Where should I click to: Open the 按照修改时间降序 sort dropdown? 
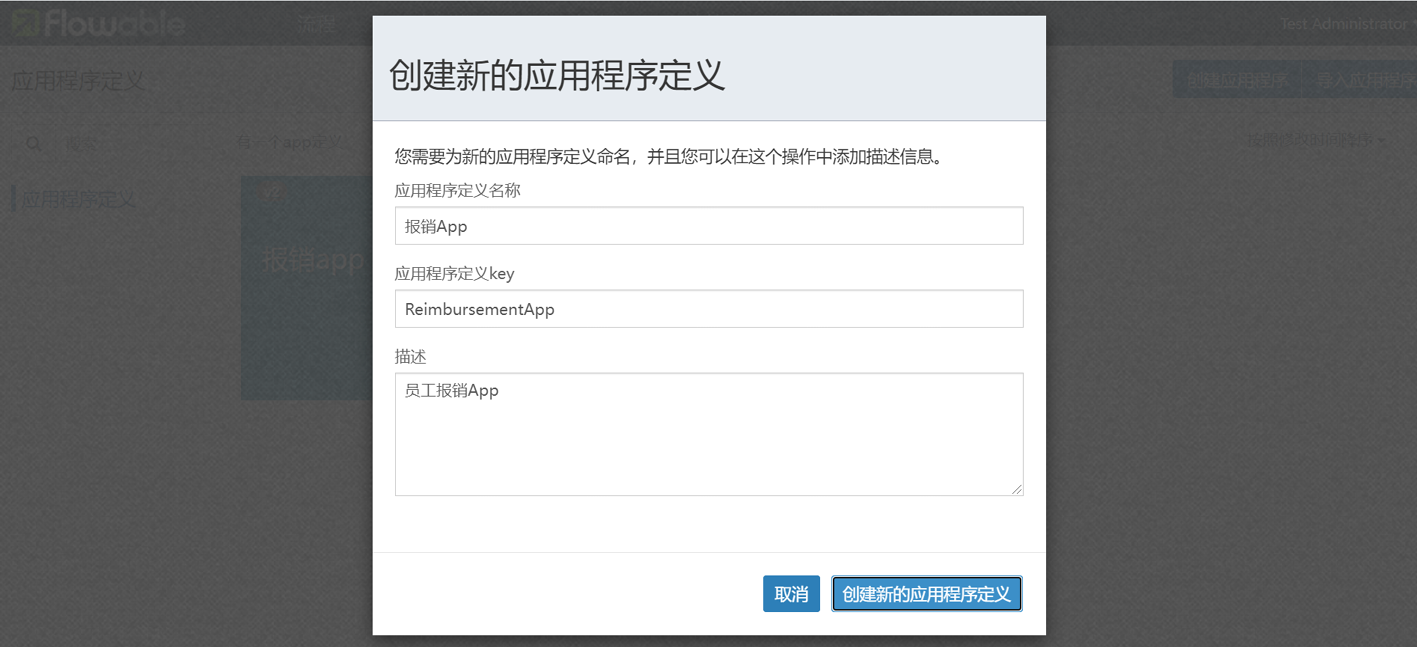[1314, 141]
